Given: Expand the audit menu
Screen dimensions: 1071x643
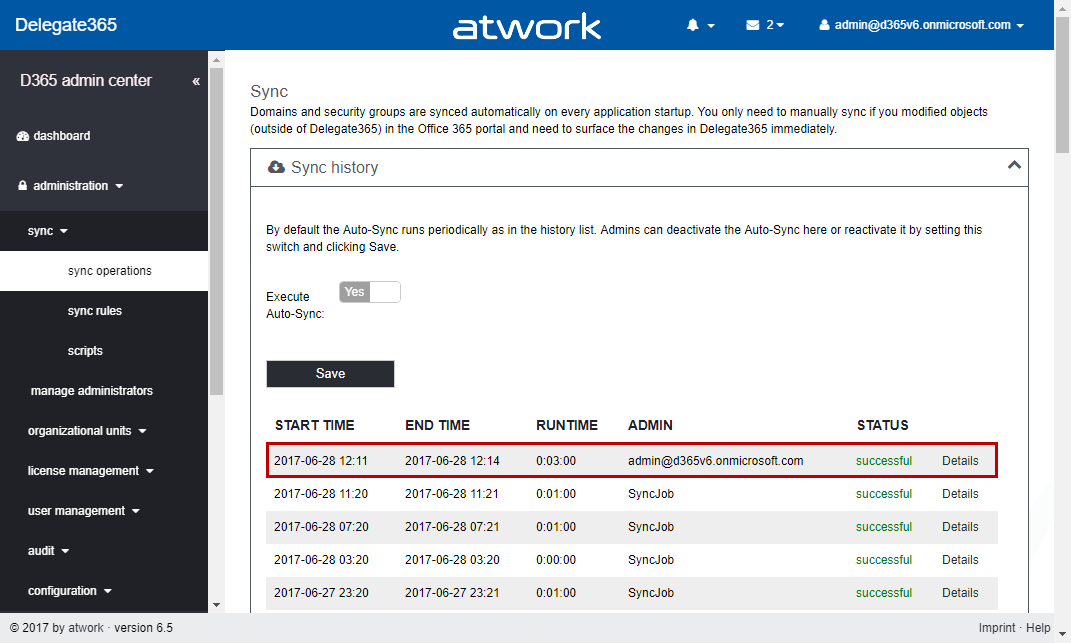Looking at the screenshot, I should [48, 551].
